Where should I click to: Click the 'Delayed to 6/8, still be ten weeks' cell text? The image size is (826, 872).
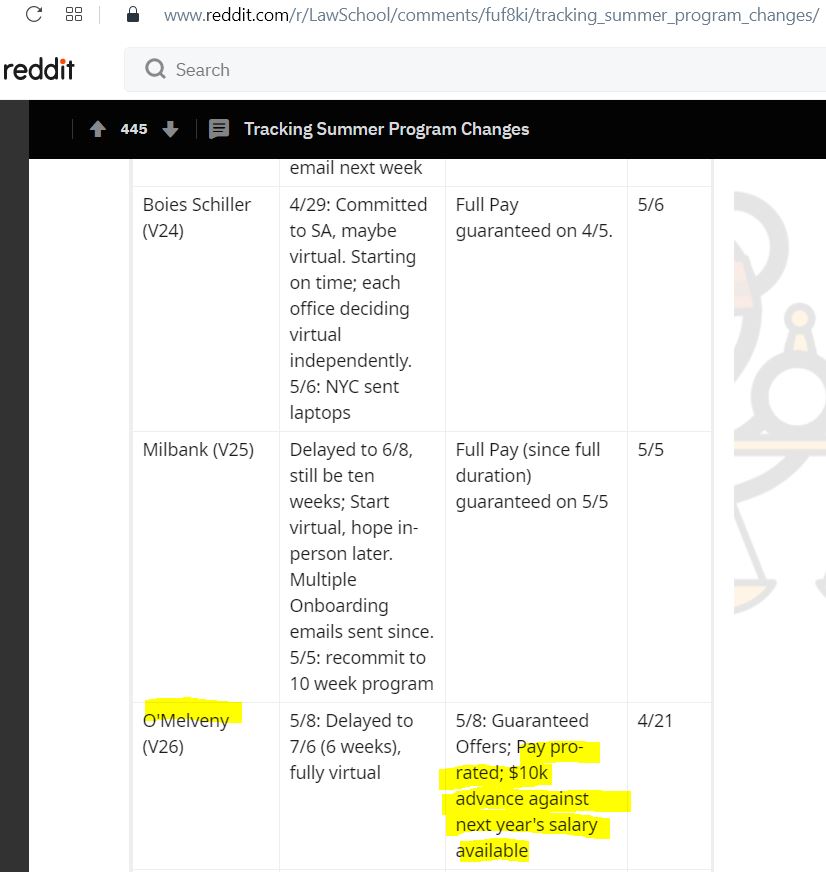click(x=351, y=475)
